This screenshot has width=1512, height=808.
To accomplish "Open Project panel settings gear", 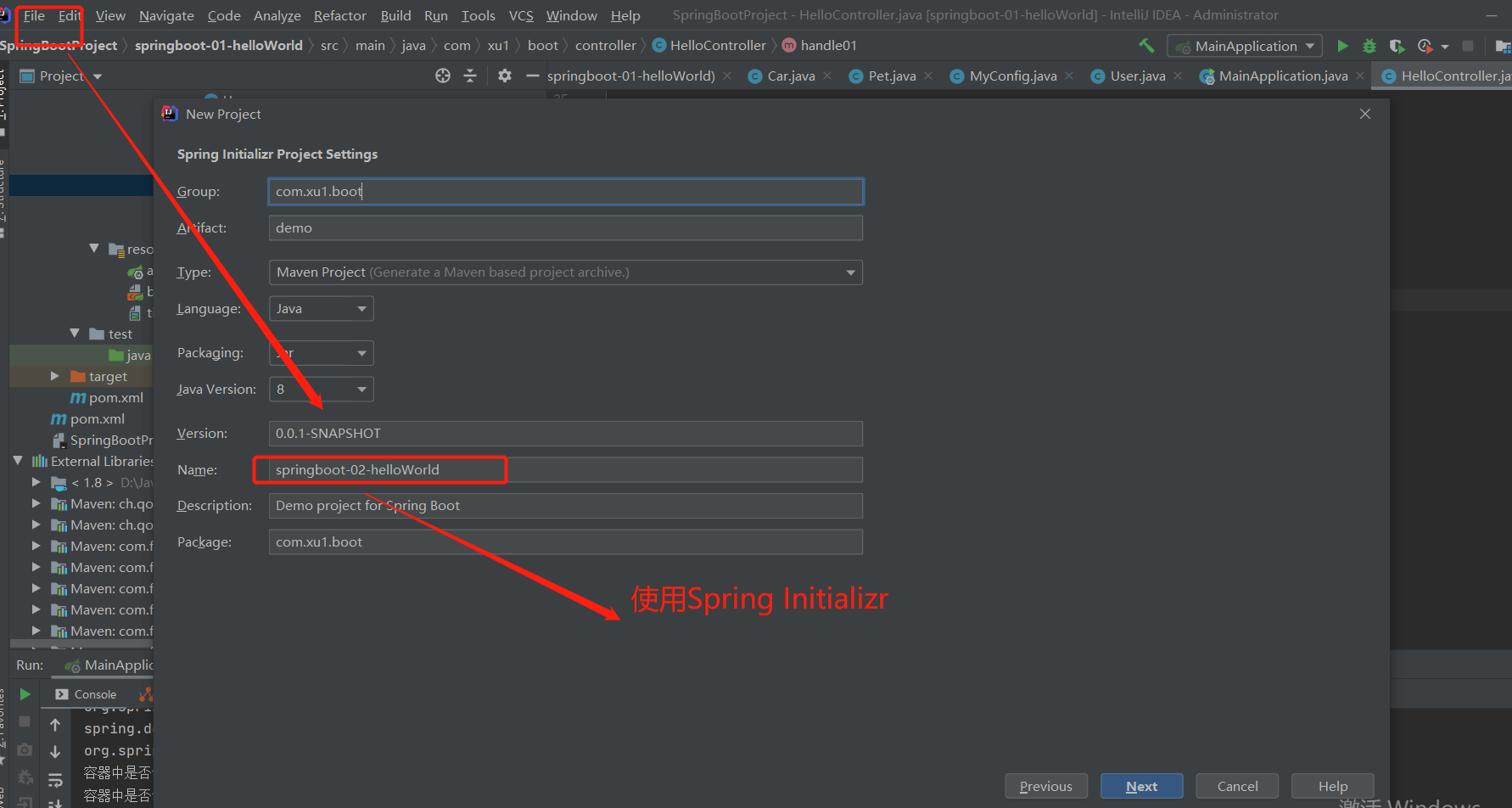I will pos(505,76).
